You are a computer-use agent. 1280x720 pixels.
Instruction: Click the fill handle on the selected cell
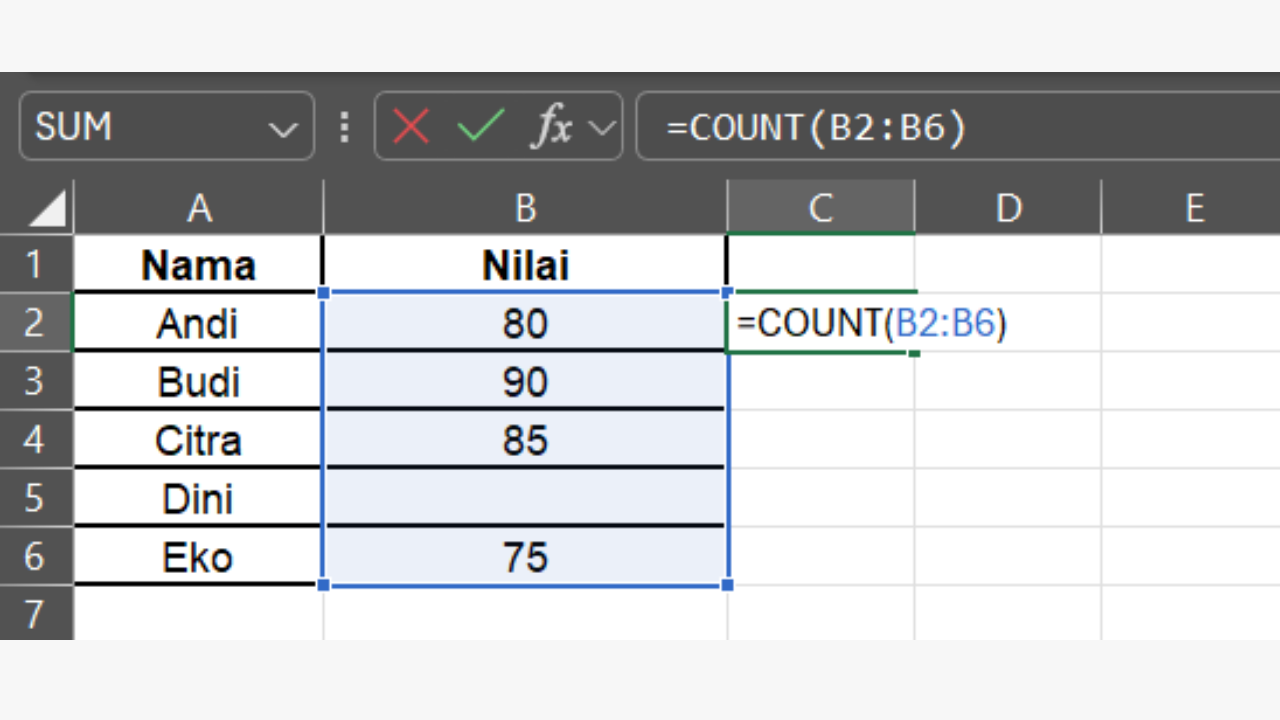(913, 353)
